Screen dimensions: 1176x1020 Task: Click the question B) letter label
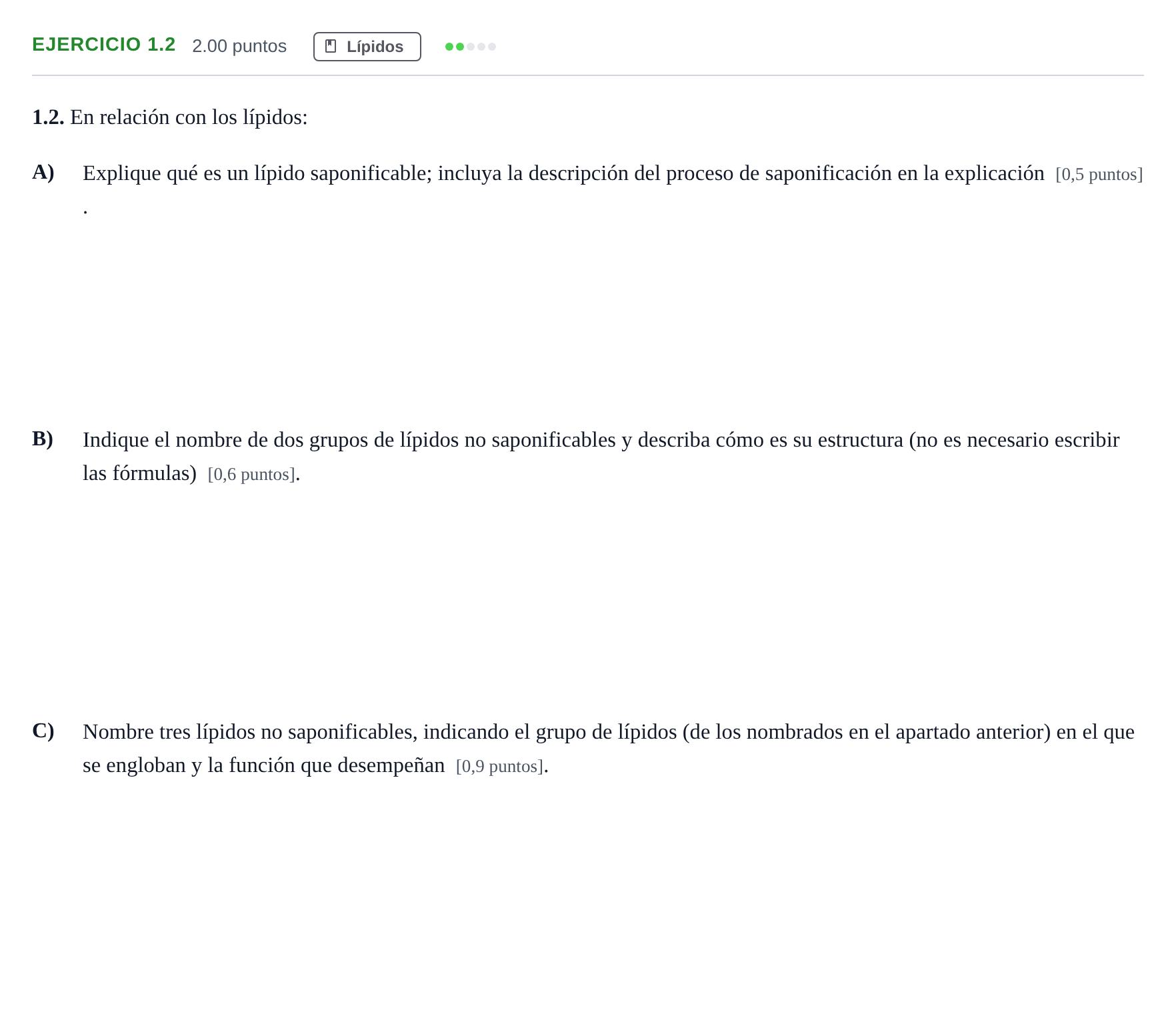click(x=43, y=439)
